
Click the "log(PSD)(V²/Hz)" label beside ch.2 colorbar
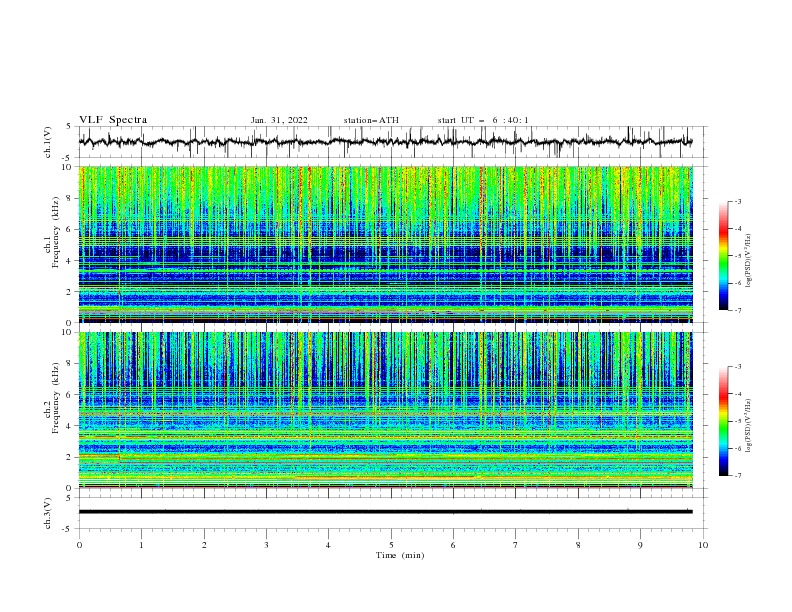coord(749,426)
